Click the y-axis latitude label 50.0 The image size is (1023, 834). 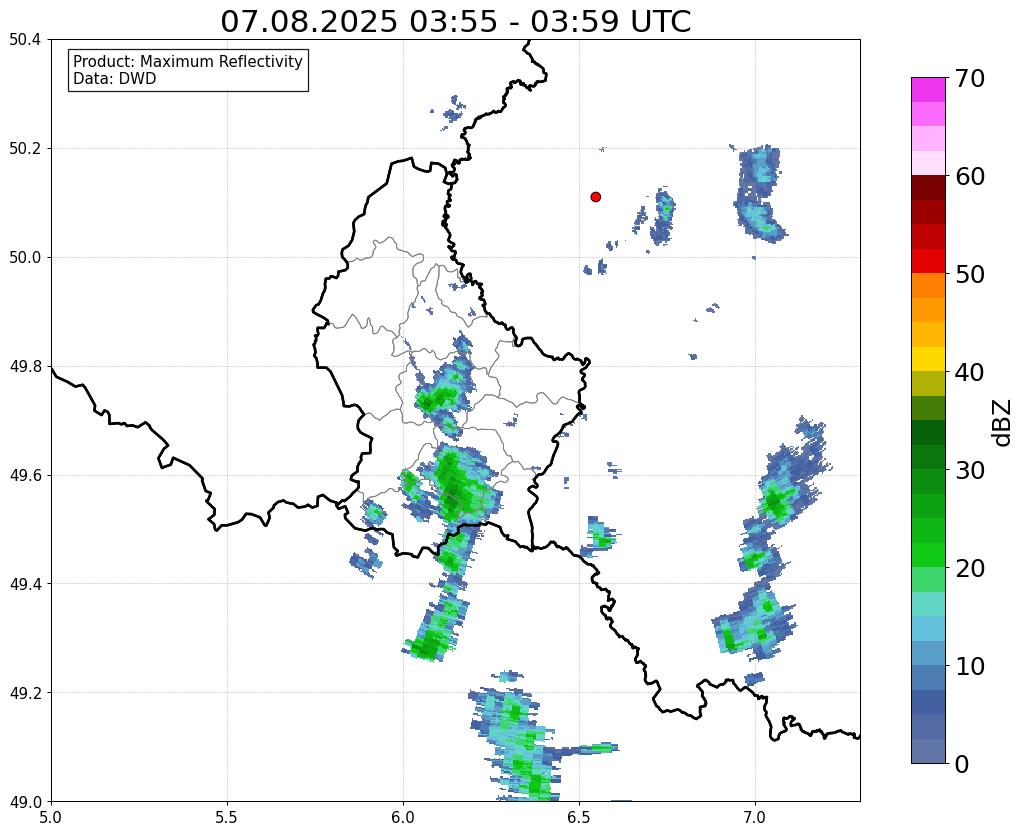(25, 258)
